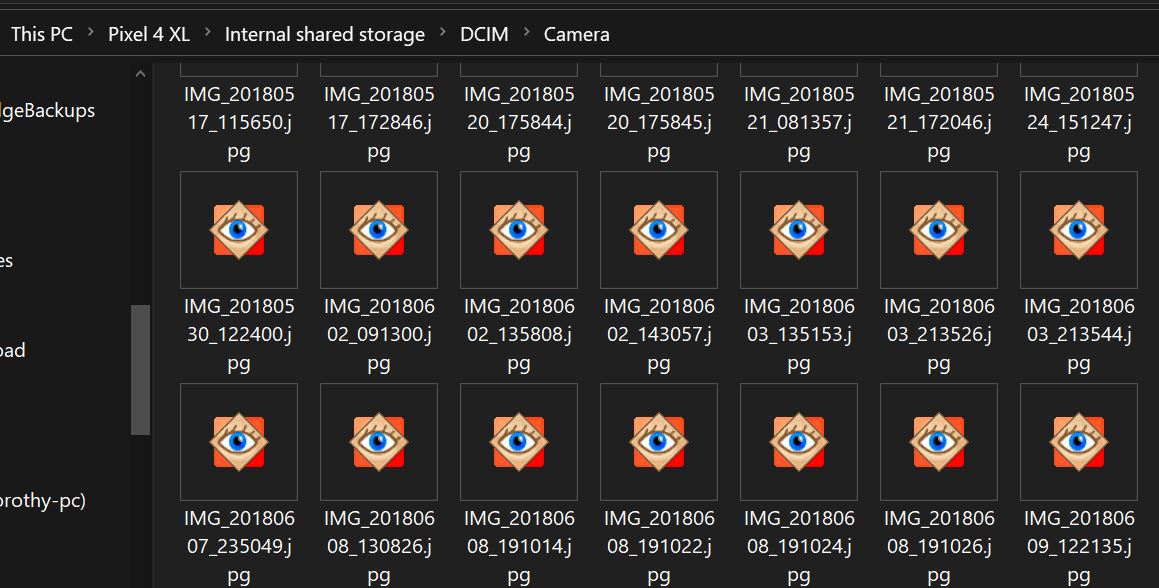
Task: Click the navigation pane scrollbar thumb
Action: (140, 370)
